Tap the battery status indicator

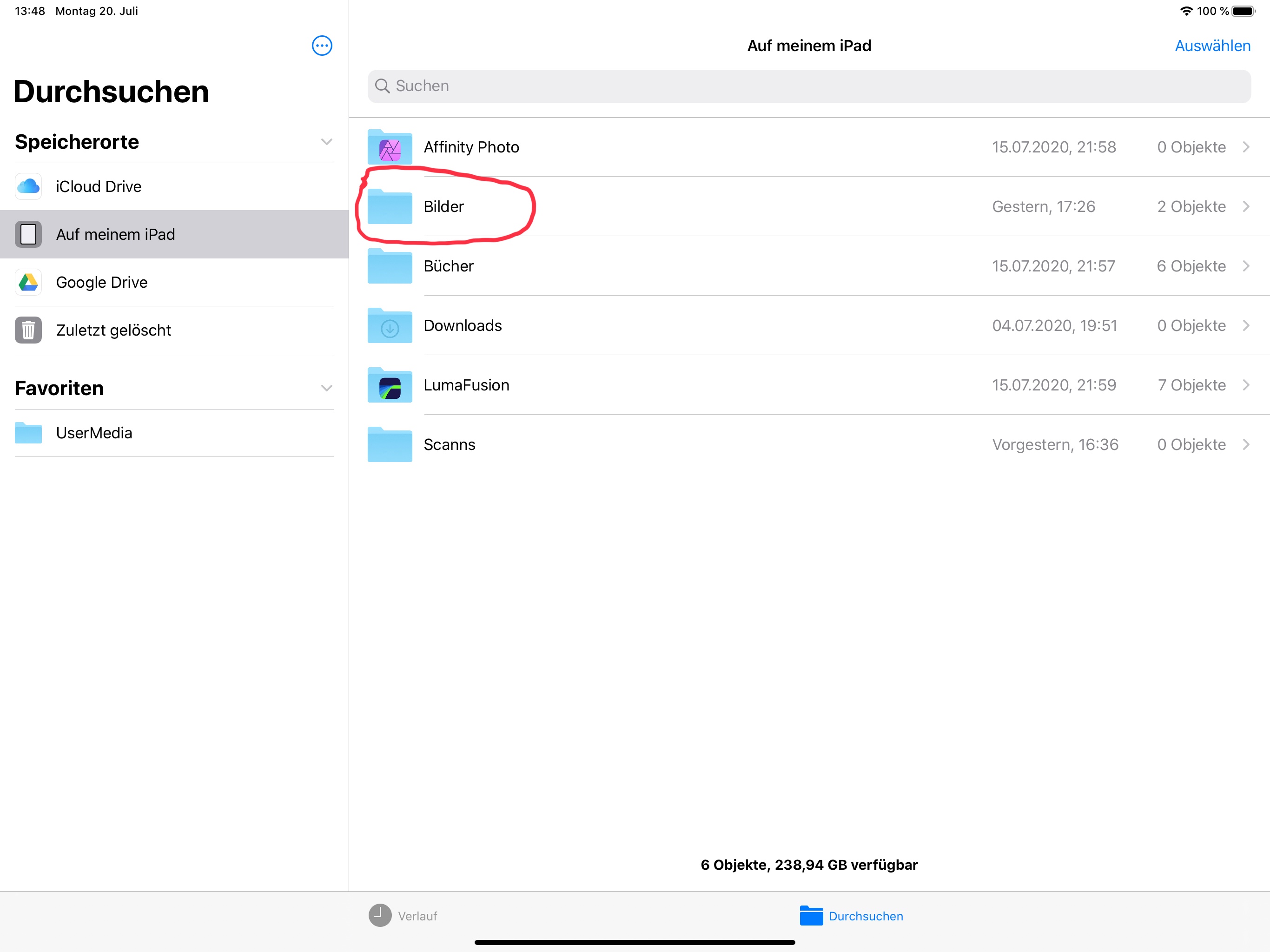[x=1243, y=11]
